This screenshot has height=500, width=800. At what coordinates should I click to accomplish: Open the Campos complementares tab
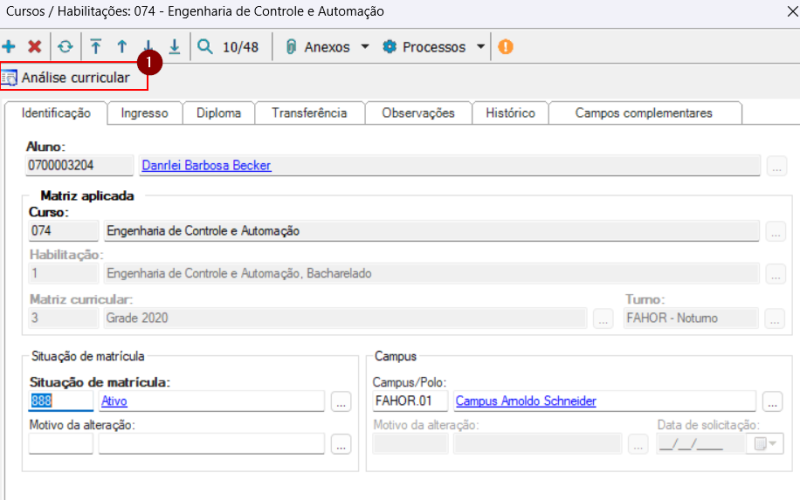tap(643, 113)
